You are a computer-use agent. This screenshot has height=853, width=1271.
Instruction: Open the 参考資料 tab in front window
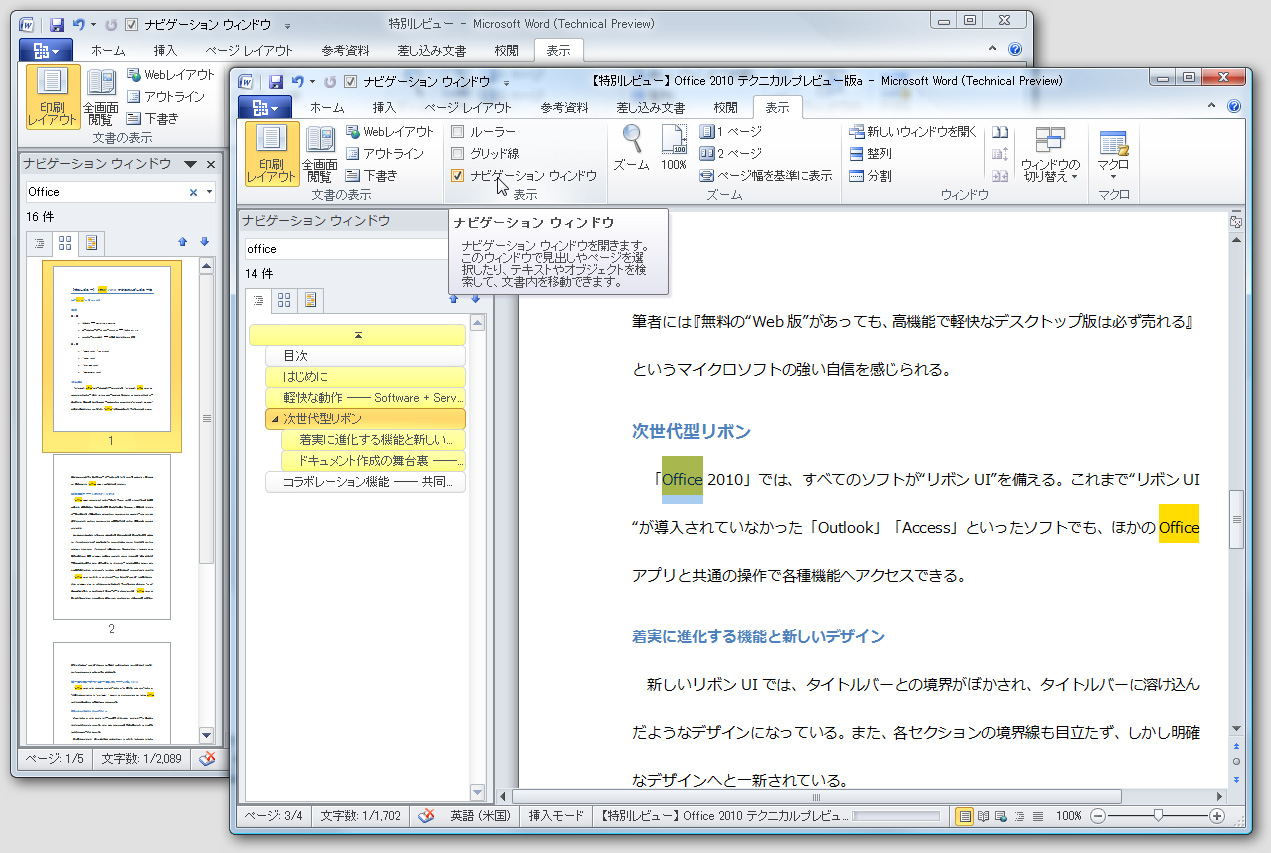point(564,107)
